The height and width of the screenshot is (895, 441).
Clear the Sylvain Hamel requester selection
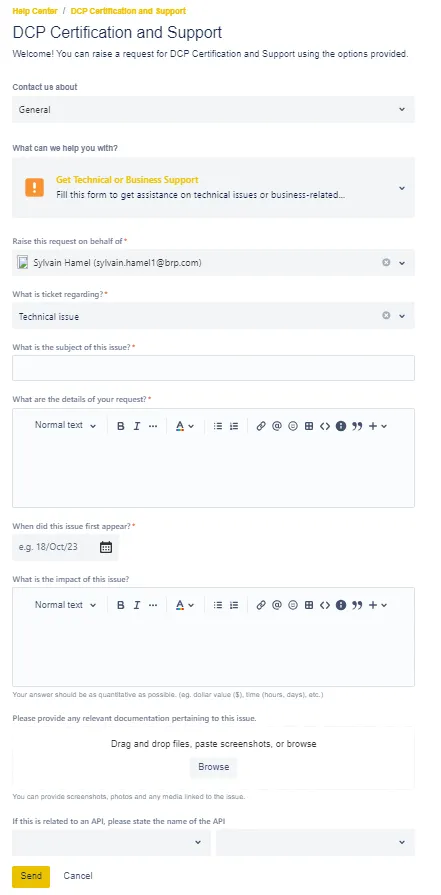point(386,263)
